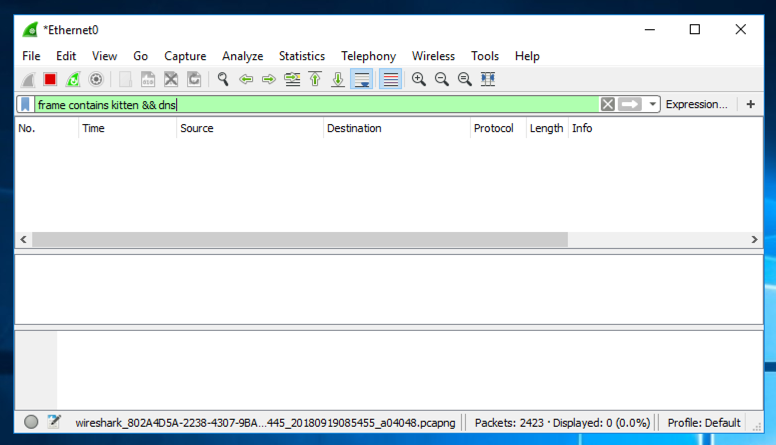776x445 pixels.
Task: Sort by the No. column header
Action: [47, 128]
